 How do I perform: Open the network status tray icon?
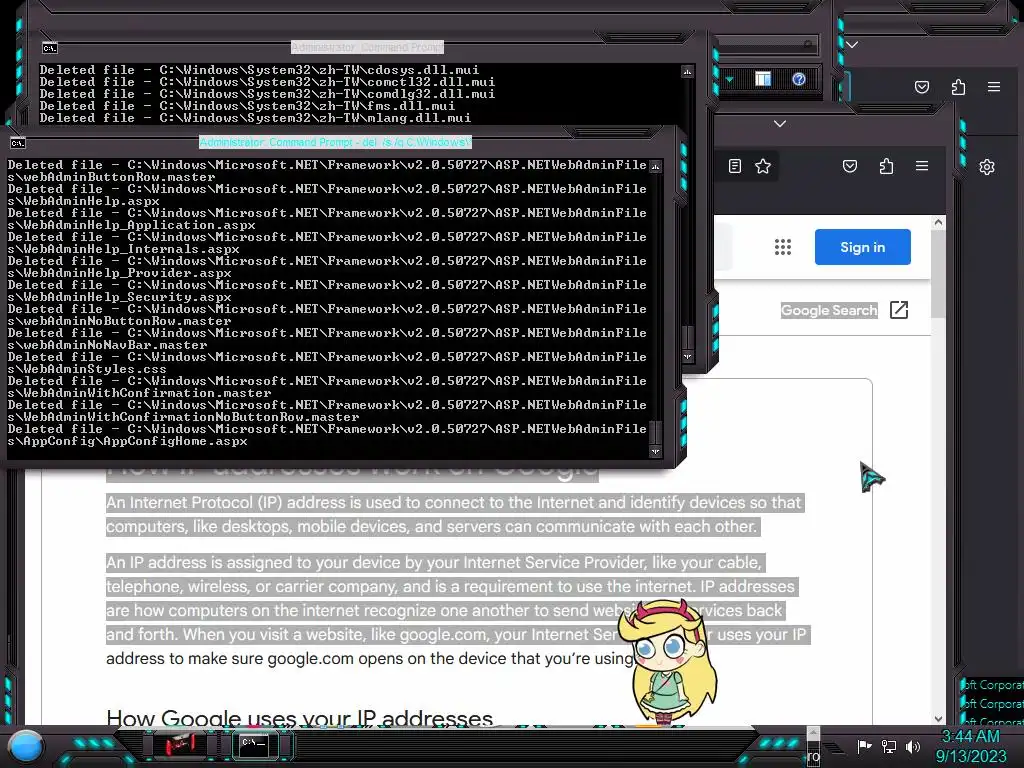click(889, 746)
